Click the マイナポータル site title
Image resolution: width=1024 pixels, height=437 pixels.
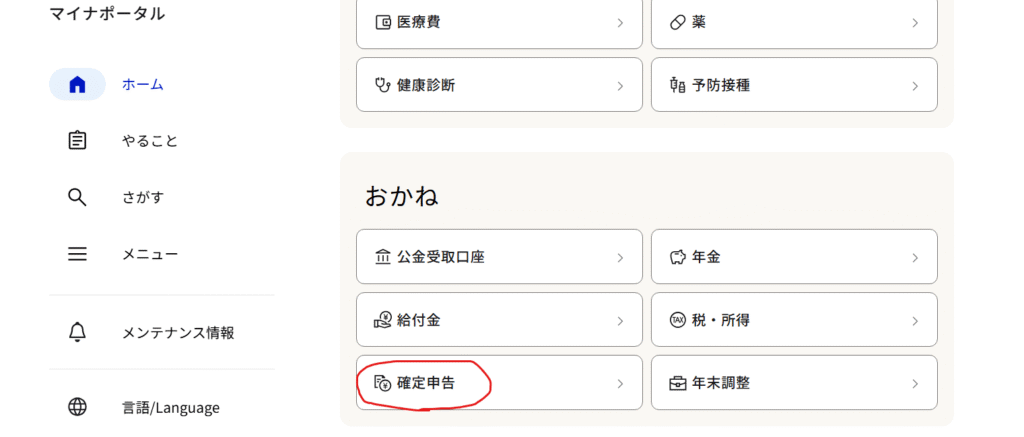(x=107, y=14)
